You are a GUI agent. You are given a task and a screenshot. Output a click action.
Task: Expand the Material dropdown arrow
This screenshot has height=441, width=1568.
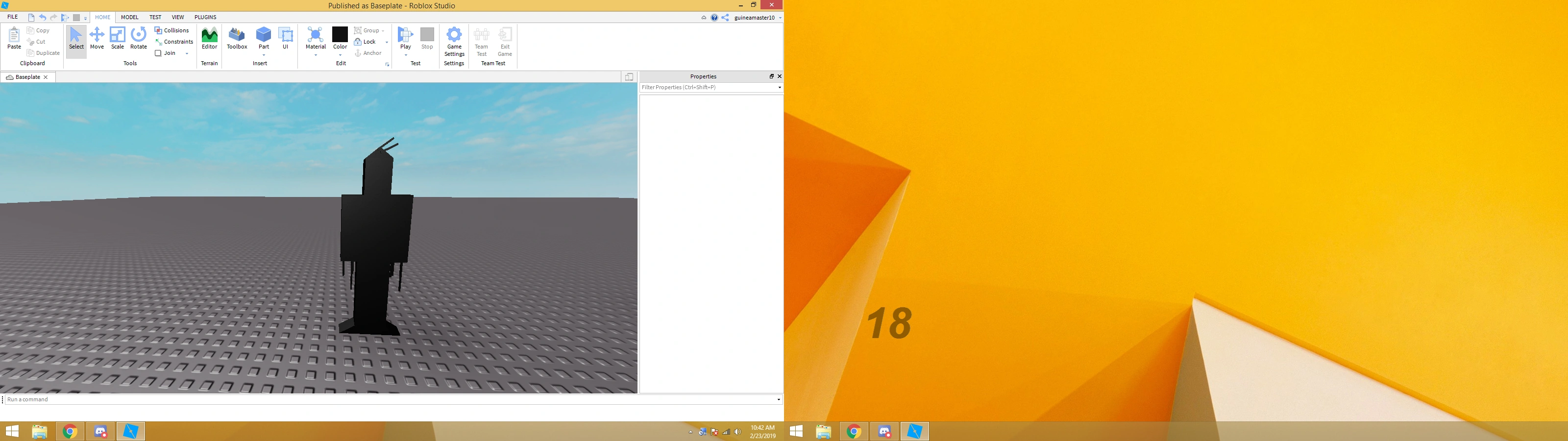click(316, 55)
